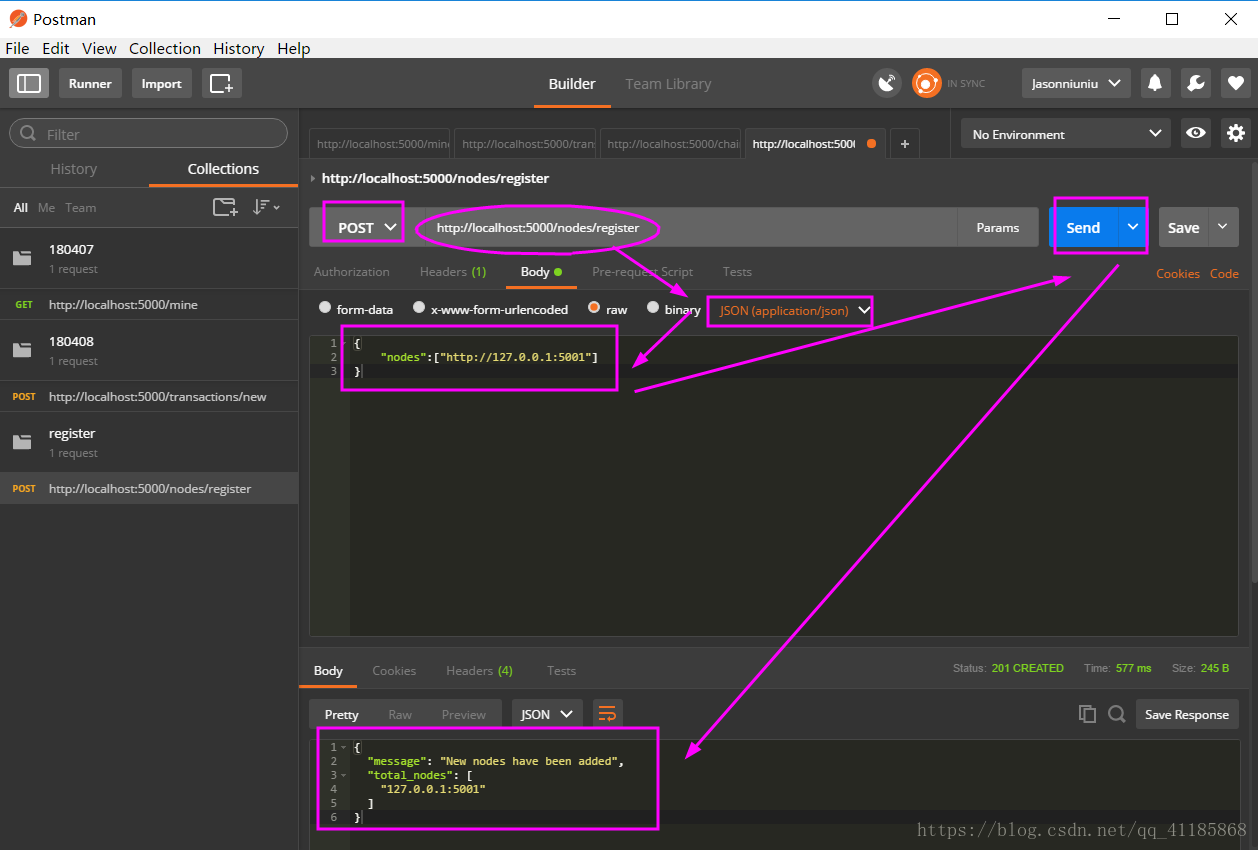Screen dimensions: 1258x850
Task: Open the response Cookies tab
Action: (x=394, y=671)
